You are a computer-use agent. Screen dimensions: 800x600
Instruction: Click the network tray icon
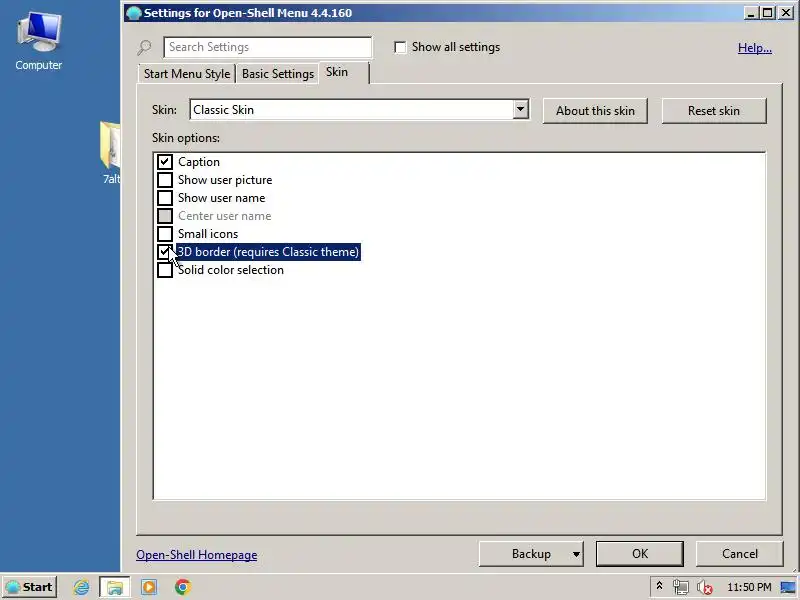tap(680, 587)
